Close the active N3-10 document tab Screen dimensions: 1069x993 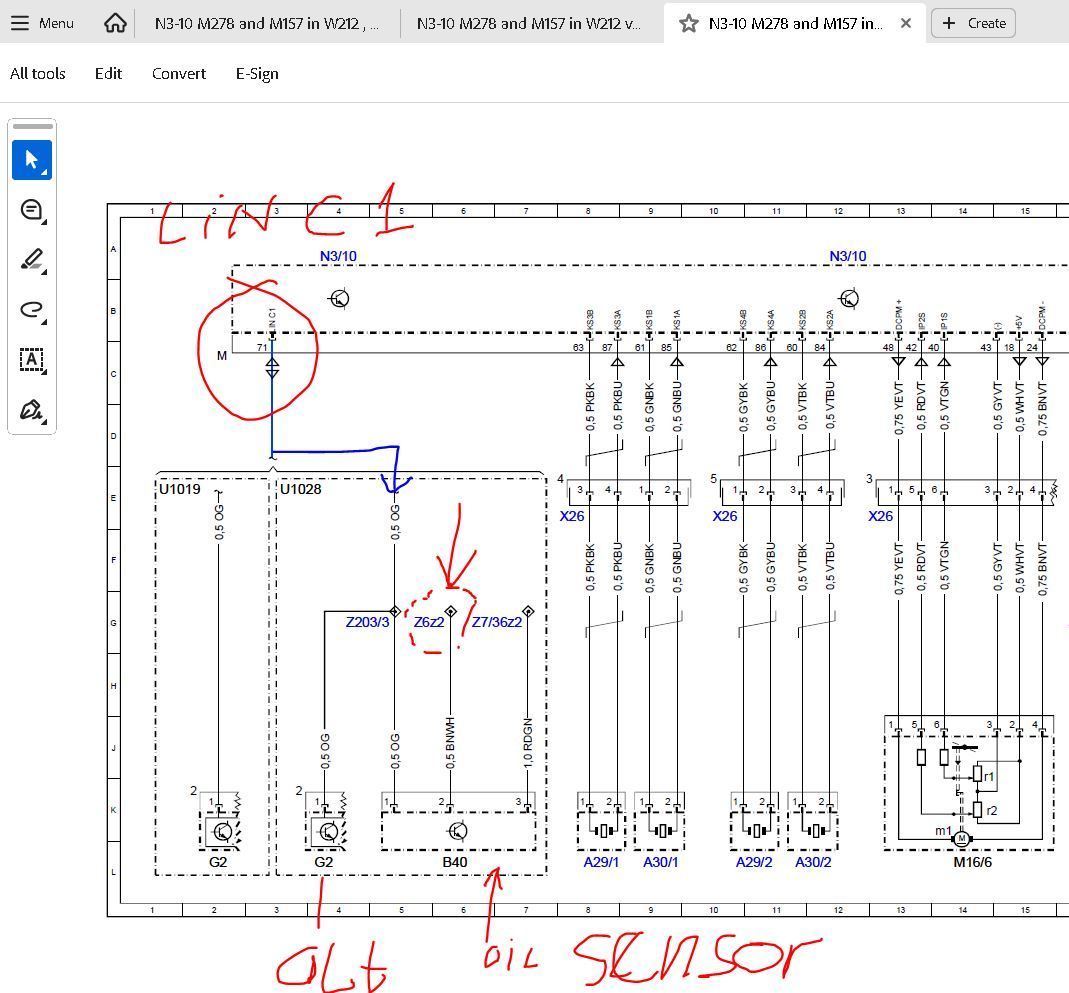[906, 23]
